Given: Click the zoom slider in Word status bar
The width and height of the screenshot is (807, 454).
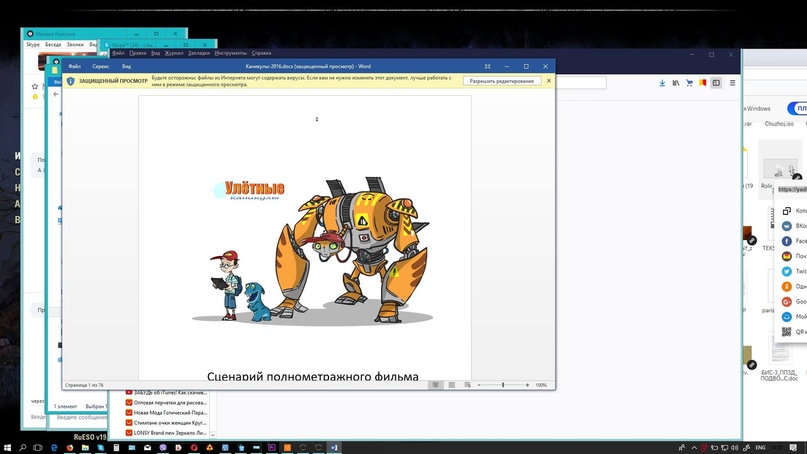Looking at the screenshot, I should 502,385.
